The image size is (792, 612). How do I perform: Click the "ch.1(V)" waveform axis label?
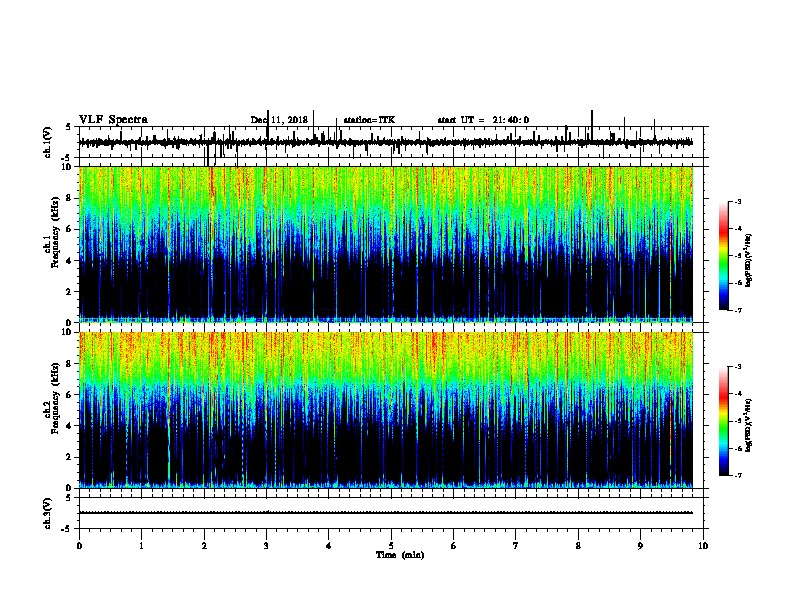pos(48,142)
